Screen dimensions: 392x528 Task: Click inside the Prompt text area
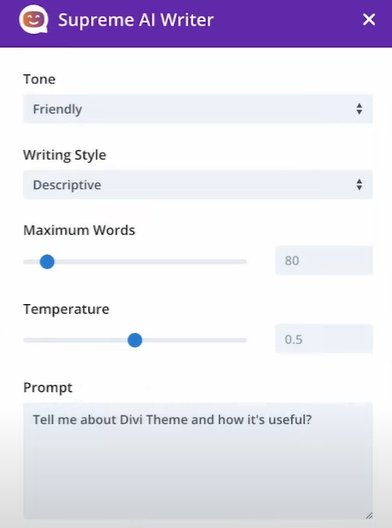coord(198,461)
